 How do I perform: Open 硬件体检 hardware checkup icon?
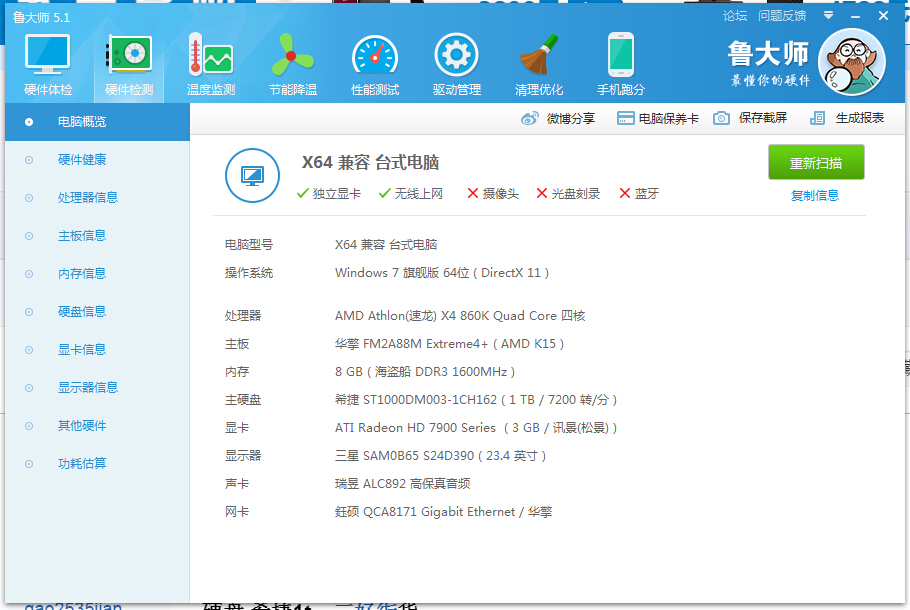tap(48, 55)
